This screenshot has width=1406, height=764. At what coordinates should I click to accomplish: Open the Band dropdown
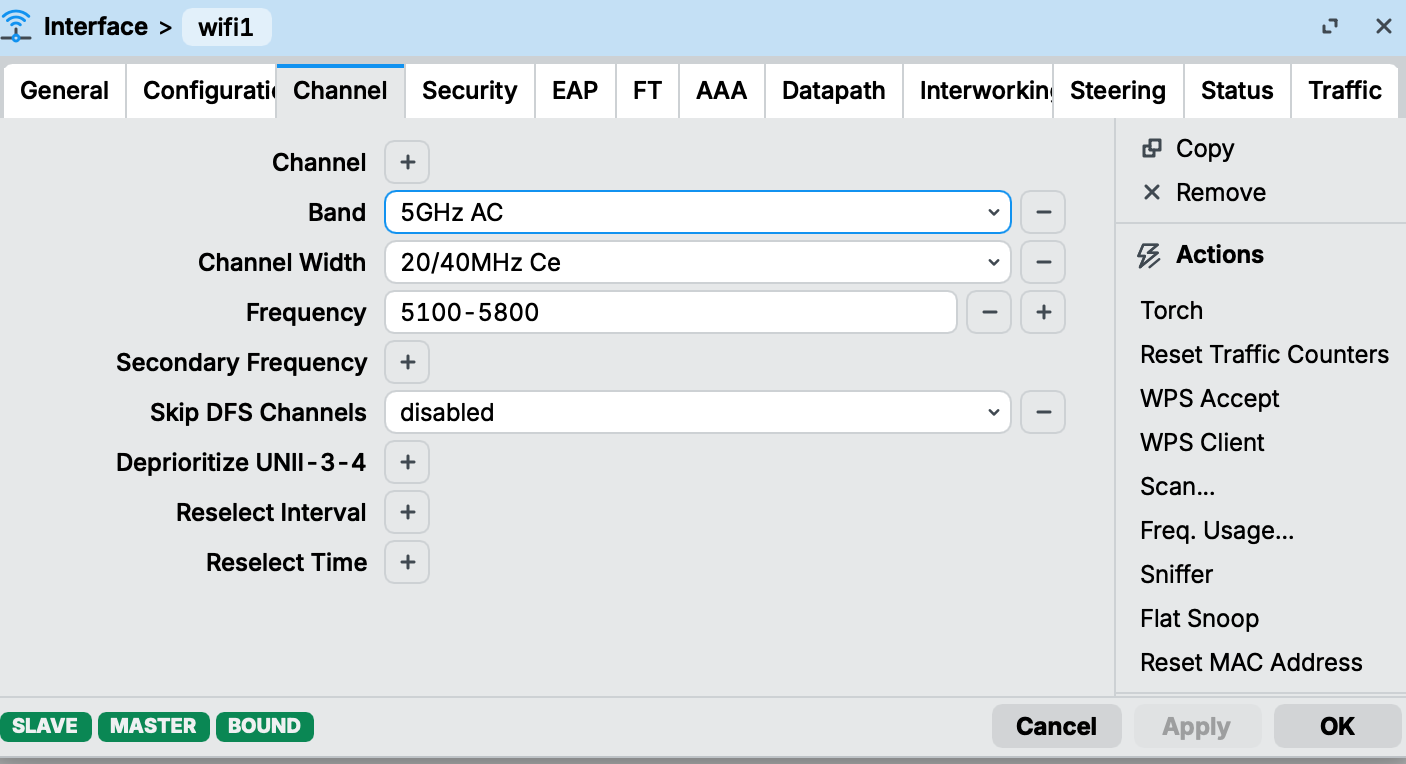pyautogui.click(x=697, y=212)
